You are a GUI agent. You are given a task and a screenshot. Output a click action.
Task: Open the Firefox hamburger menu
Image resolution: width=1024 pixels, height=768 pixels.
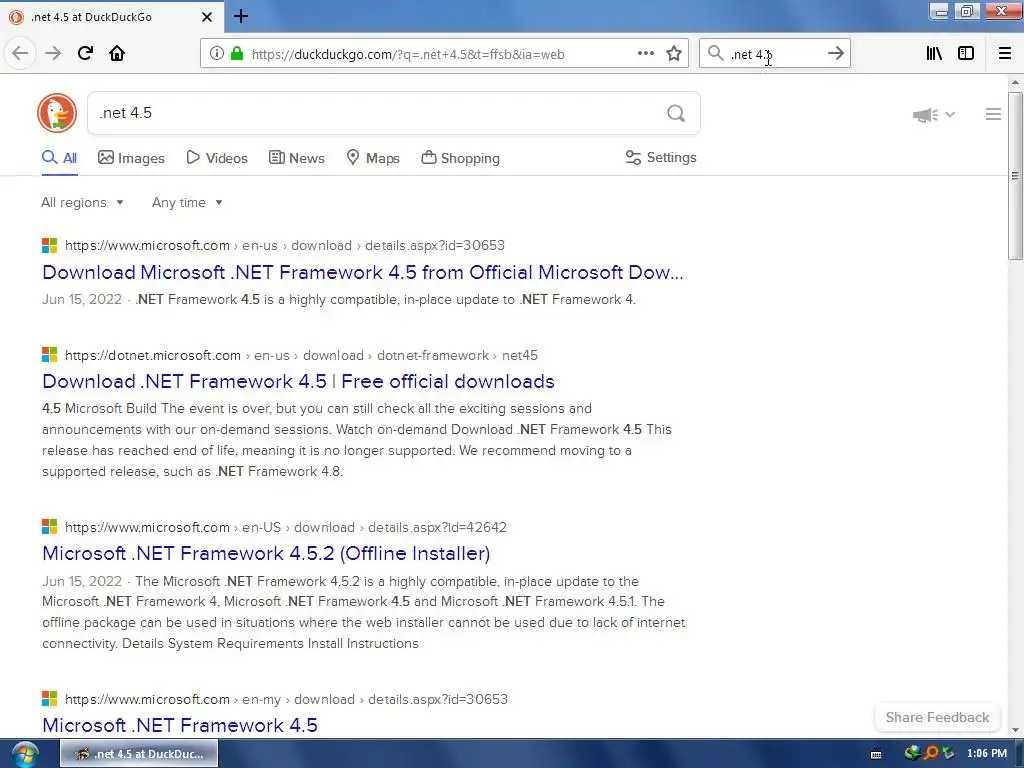click(x=1005, y=54)
